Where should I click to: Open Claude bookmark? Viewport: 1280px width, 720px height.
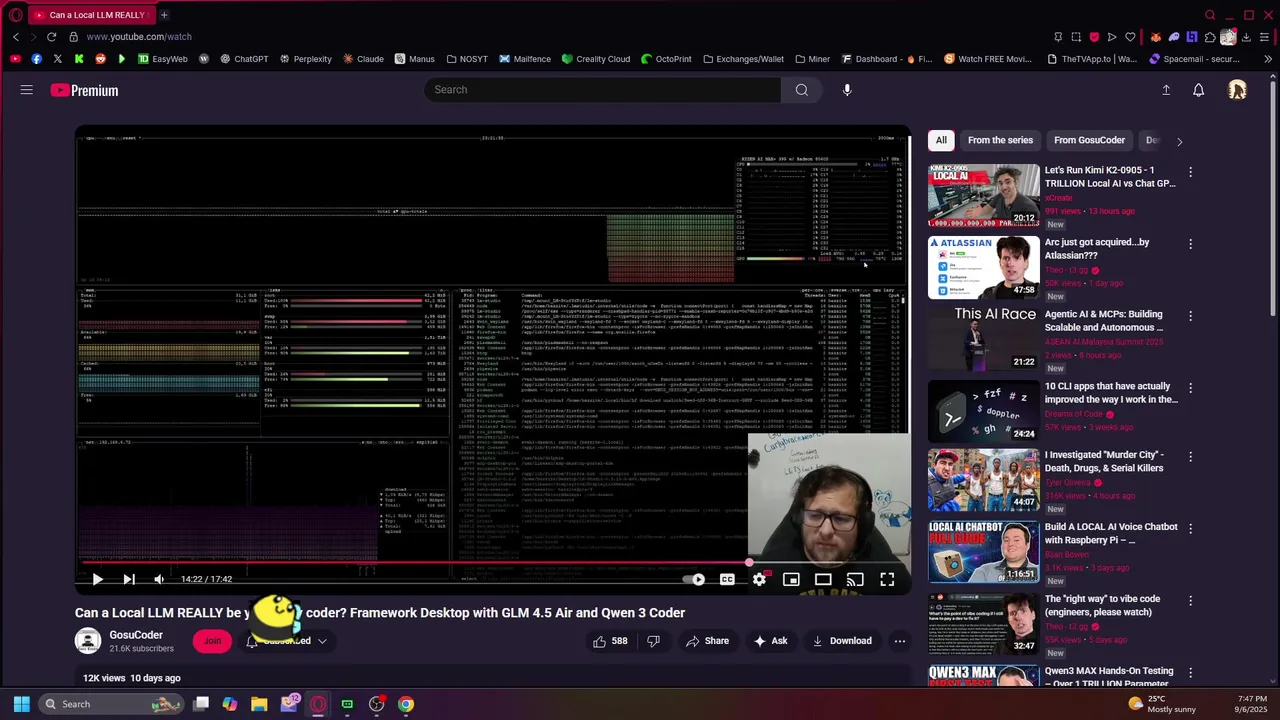coord(363,59)
